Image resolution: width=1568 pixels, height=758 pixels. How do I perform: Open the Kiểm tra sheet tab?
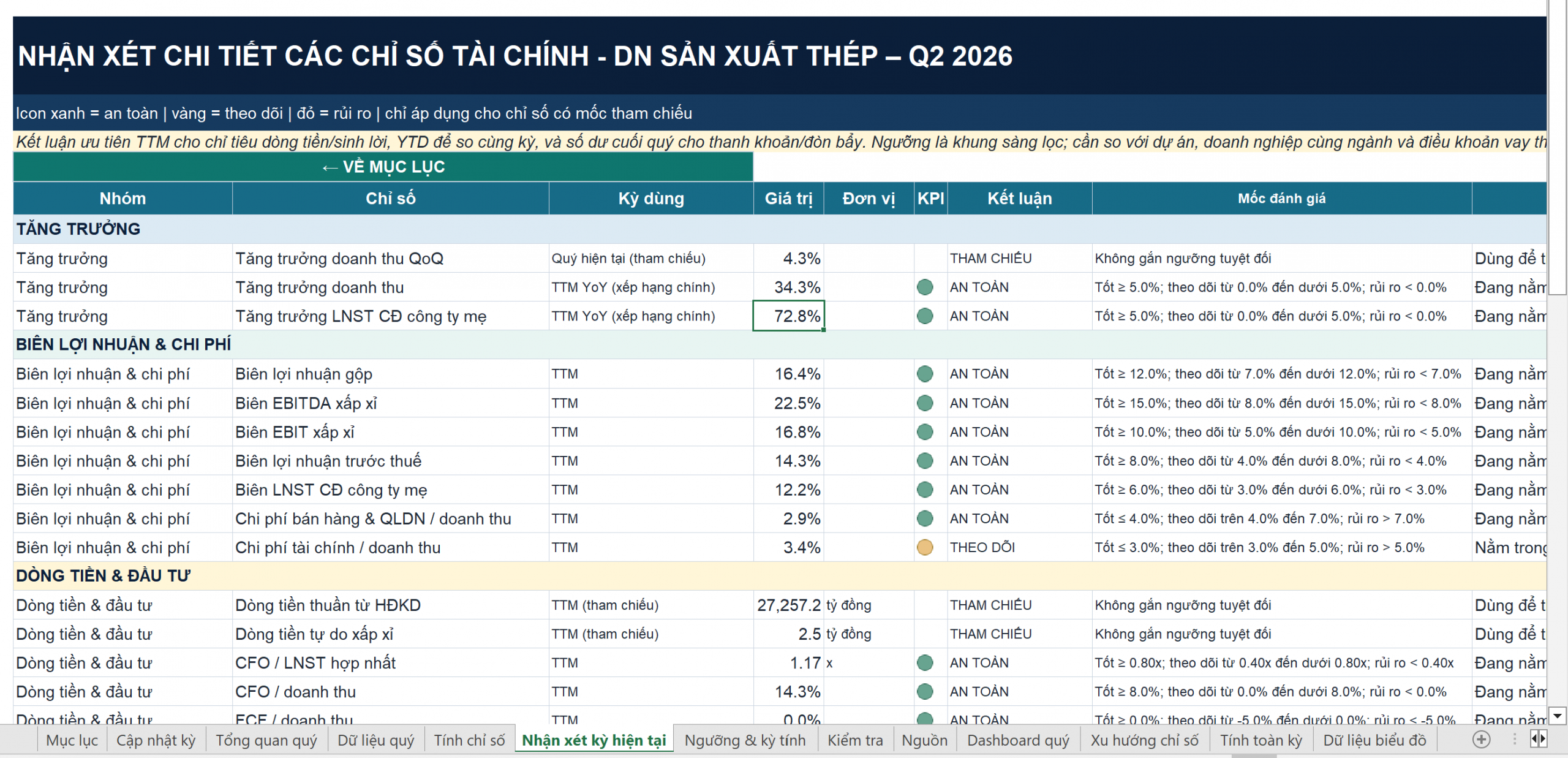tap(855, 740)
